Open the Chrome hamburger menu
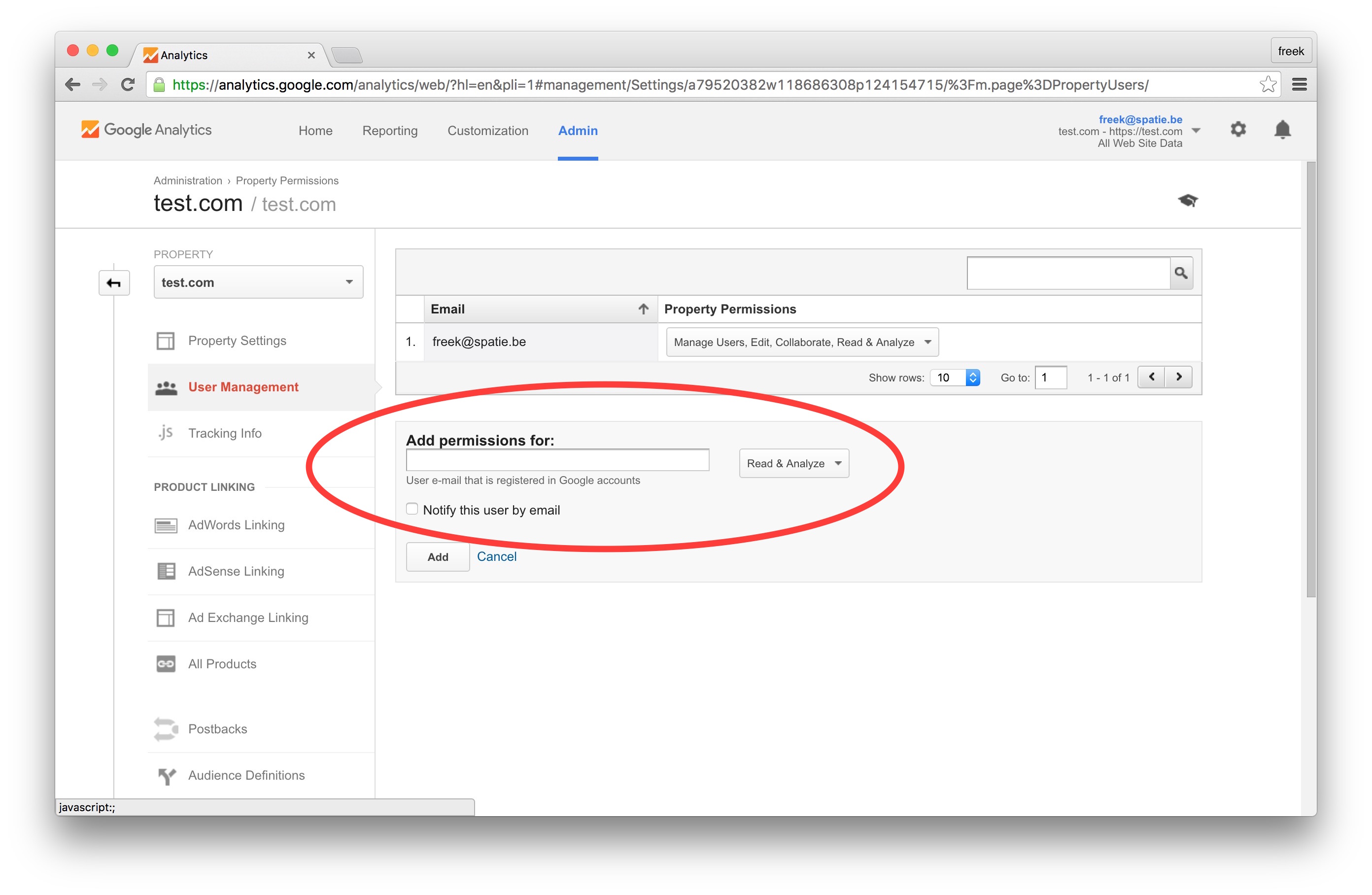The image size is (1372, 895). (1299, 85)
